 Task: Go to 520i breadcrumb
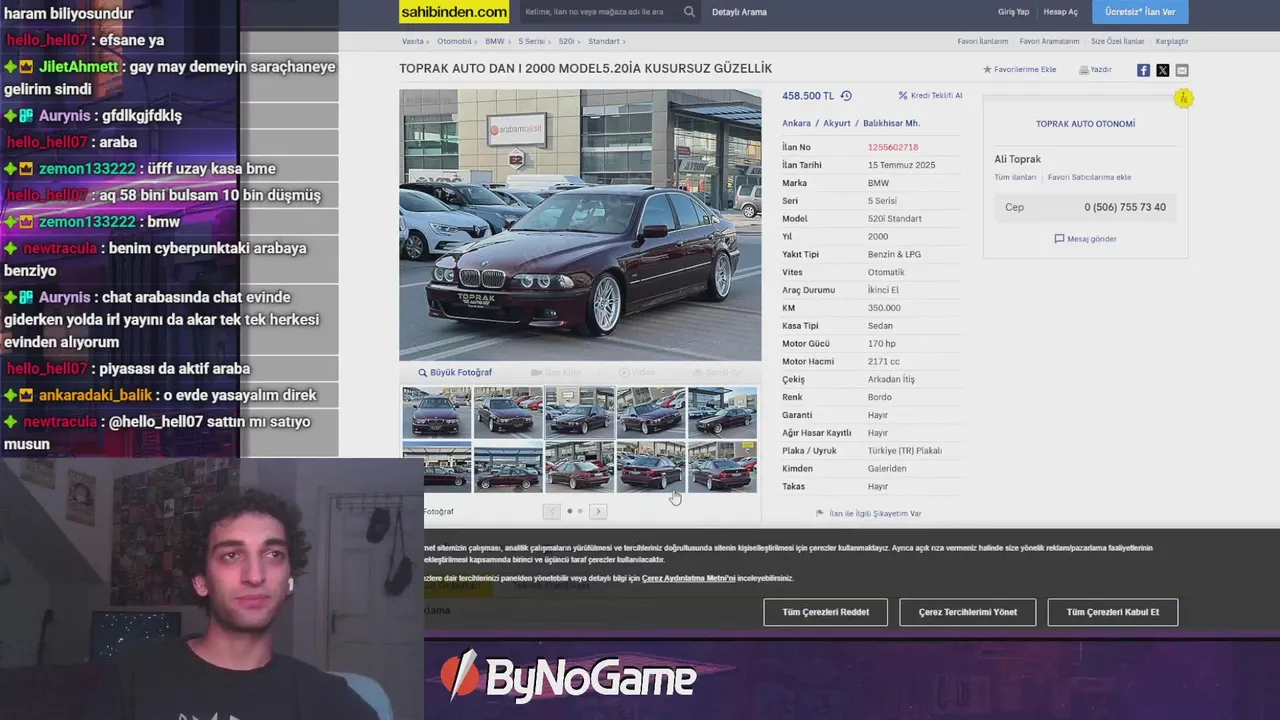[x=566, y=41]
